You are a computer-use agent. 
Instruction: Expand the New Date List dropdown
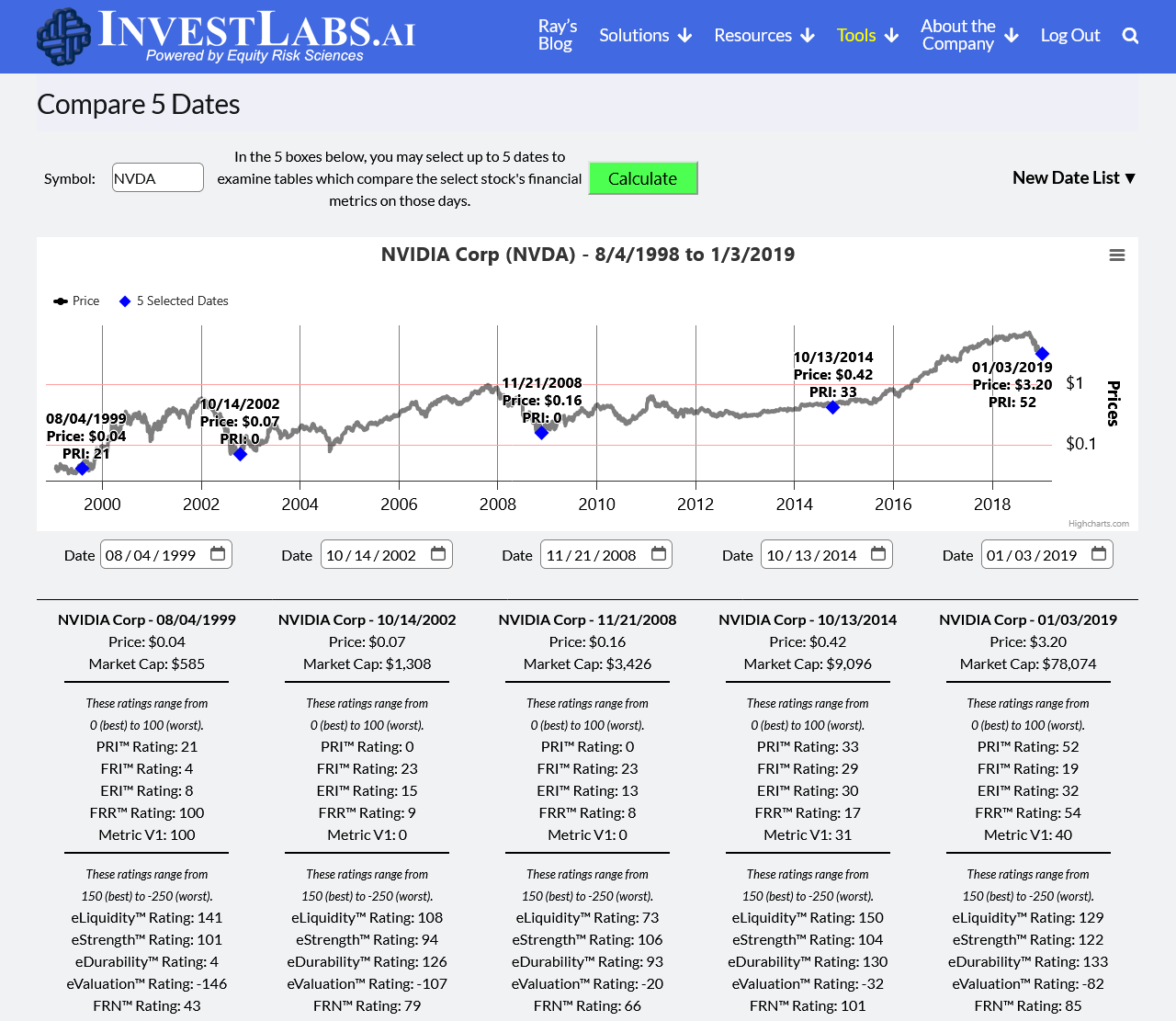click(x=1073, y=178)
